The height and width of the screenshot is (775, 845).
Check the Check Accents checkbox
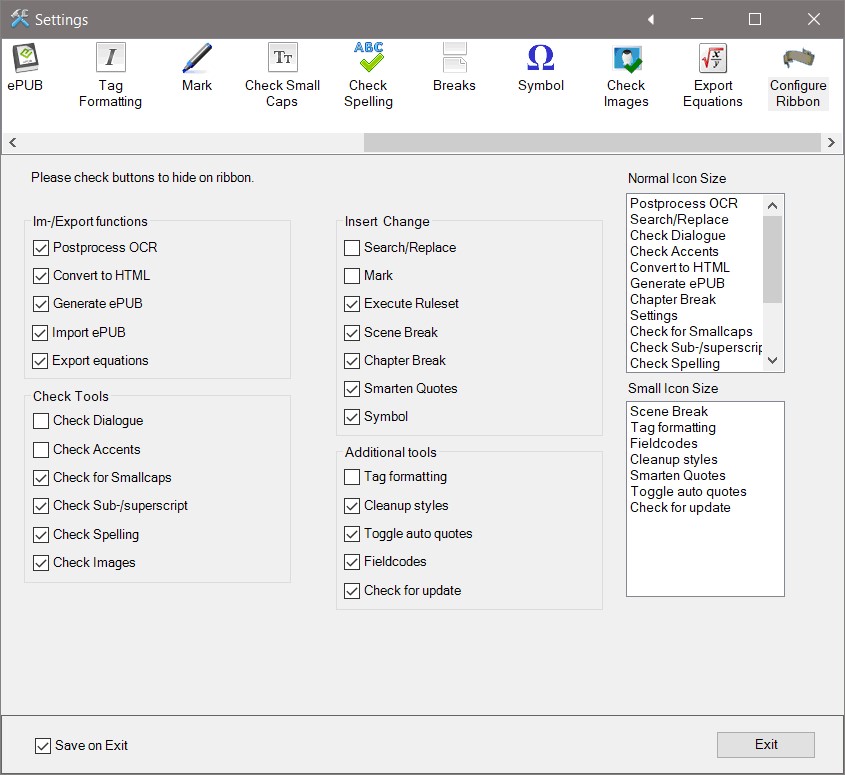40,450
